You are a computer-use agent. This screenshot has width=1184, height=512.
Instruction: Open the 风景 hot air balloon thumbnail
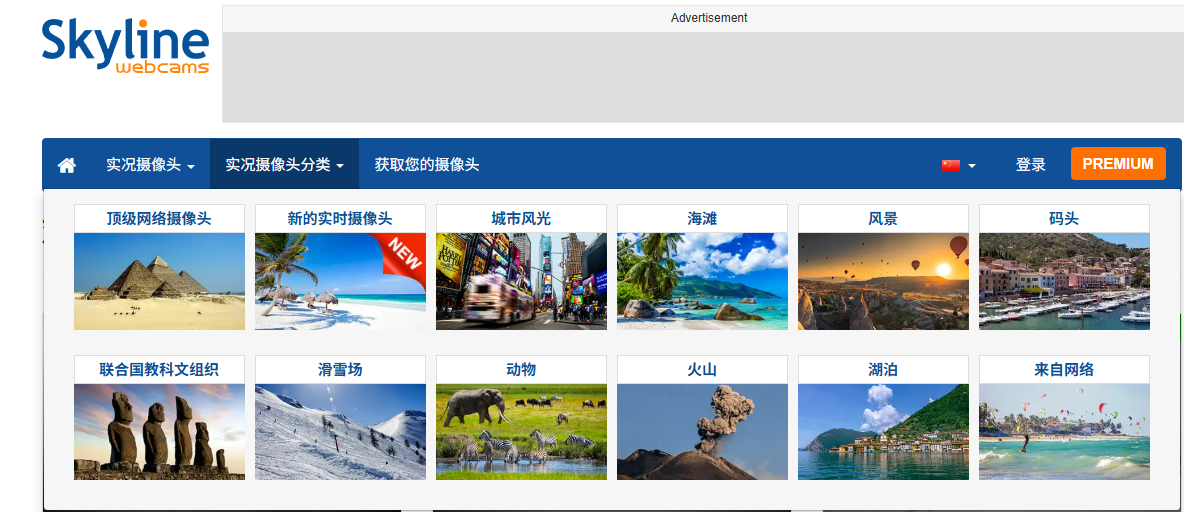point(883,281)
